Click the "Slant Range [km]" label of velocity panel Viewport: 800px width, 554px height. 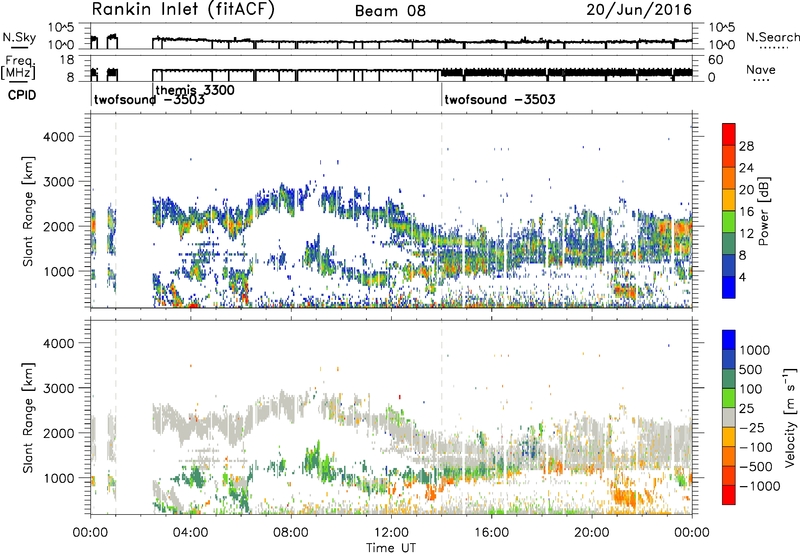(x=28, y=417)
